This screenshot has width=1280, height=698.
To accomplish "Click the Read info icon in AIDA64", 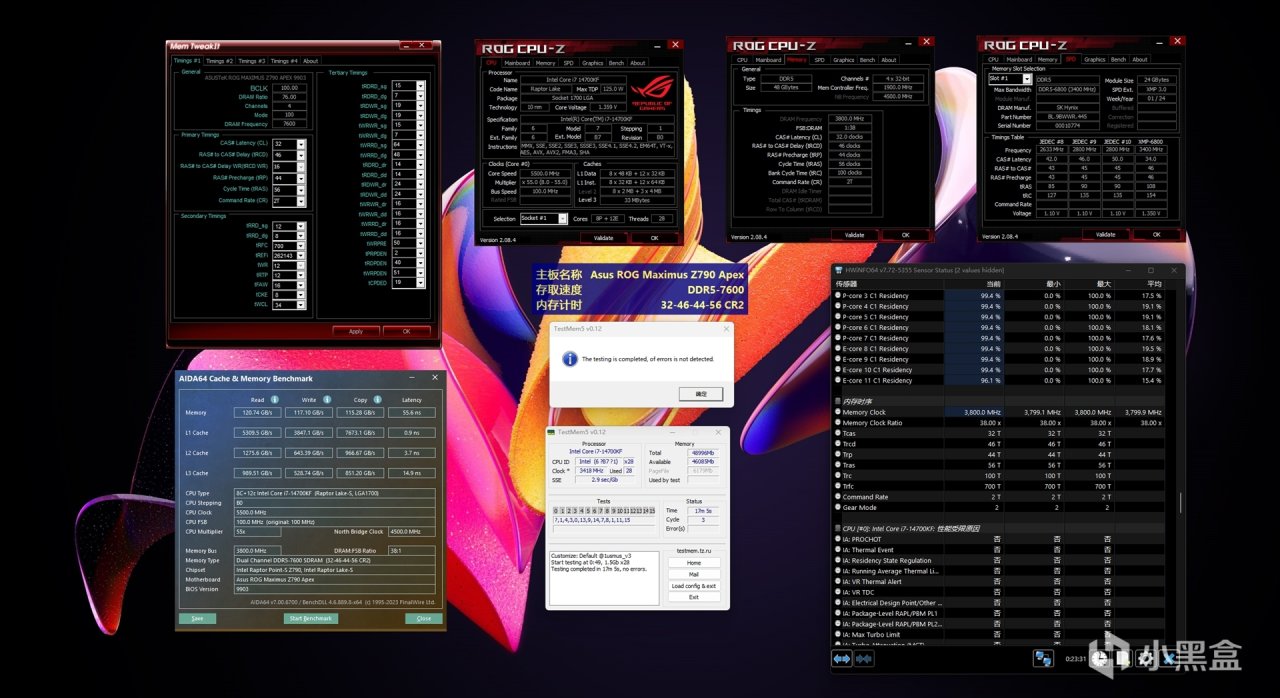I will click(273, 399).
